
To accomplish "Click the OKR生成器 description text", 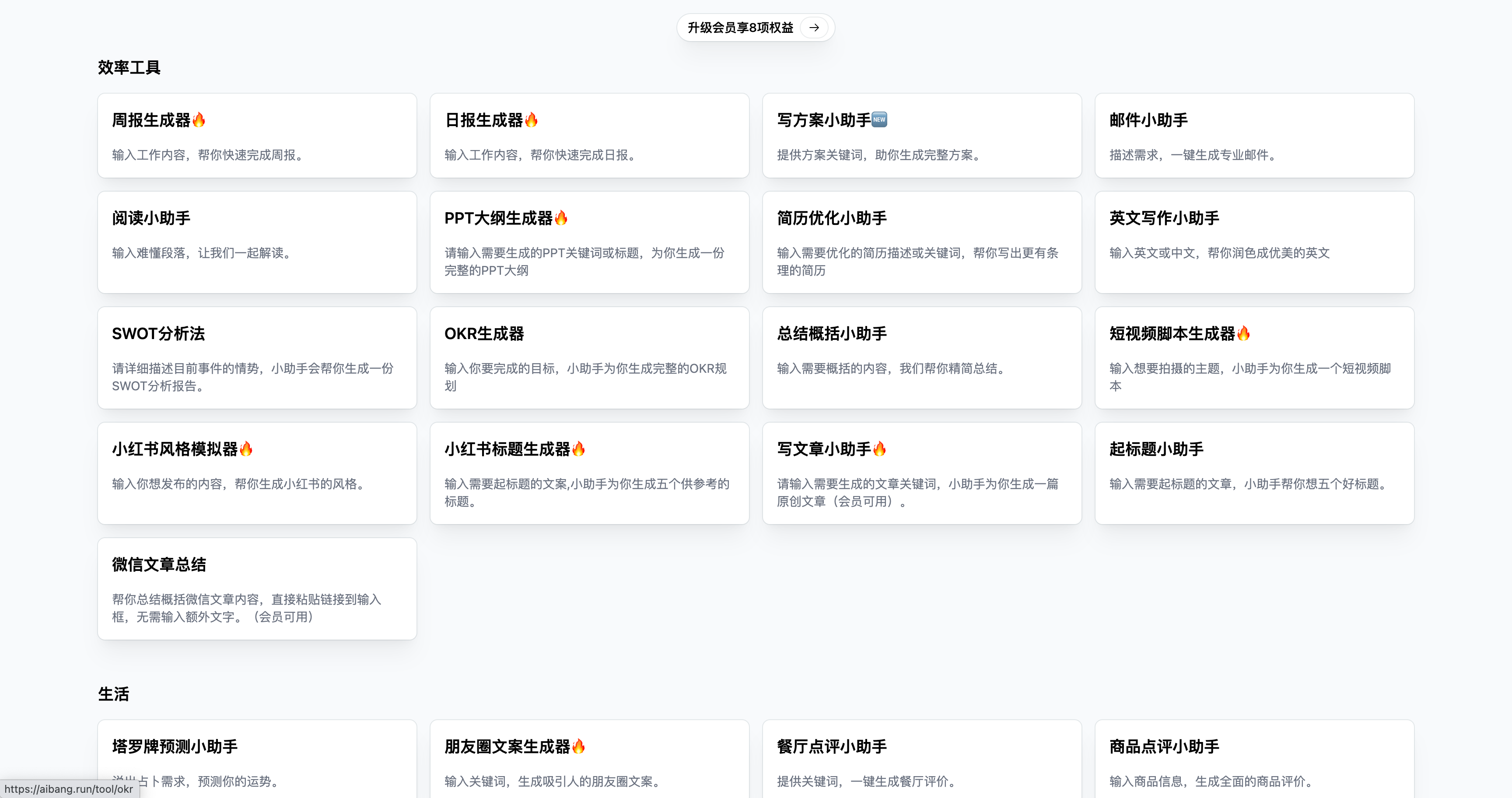I will tap(586, 377).
